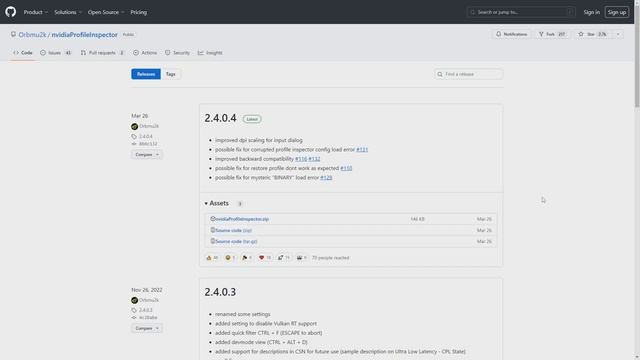Switch to the Insights tab
640x360 pixels.
click(x=210, y=53)
